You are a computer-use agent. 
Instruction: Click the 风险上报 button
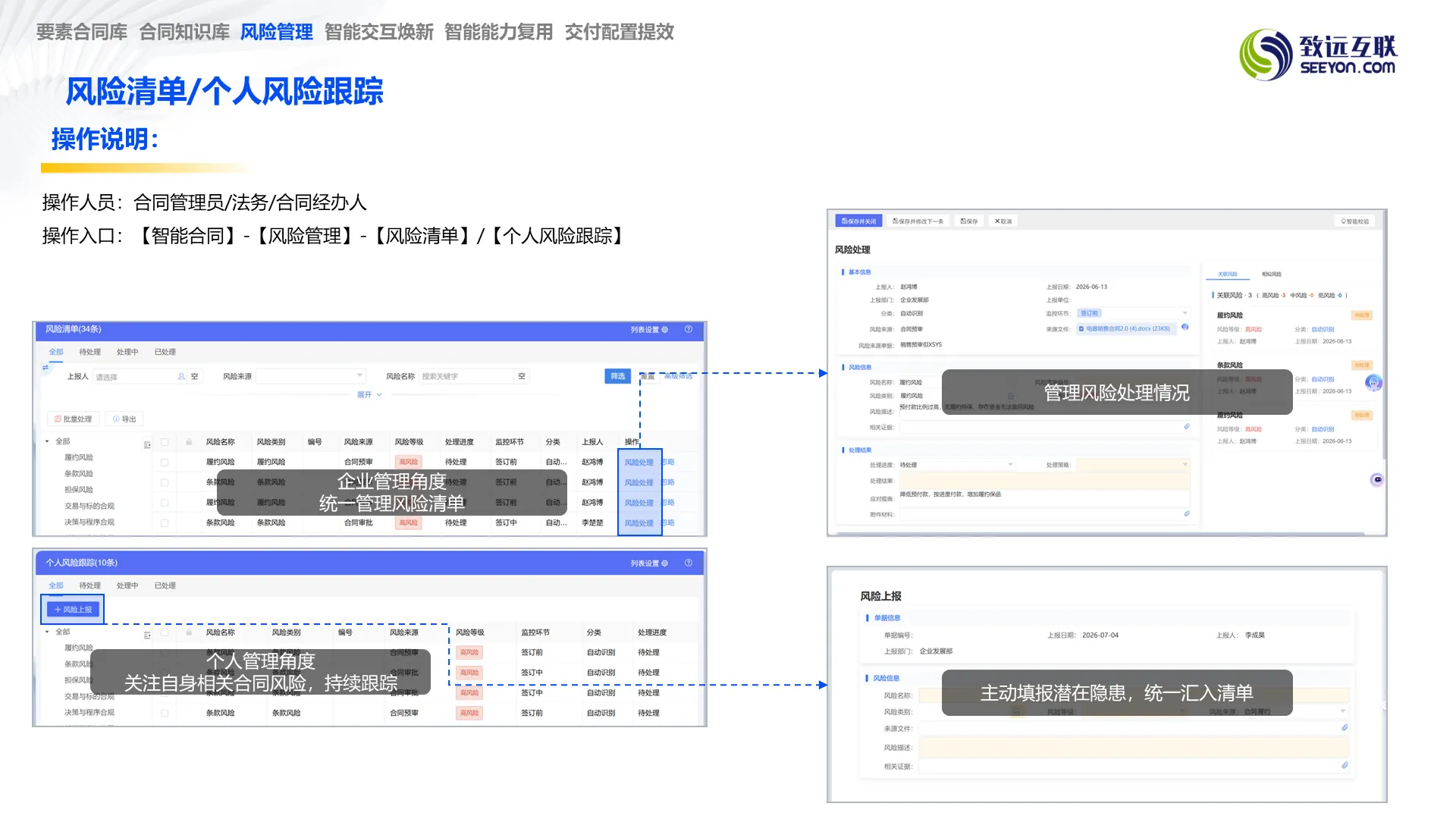(x=73, y=610)
